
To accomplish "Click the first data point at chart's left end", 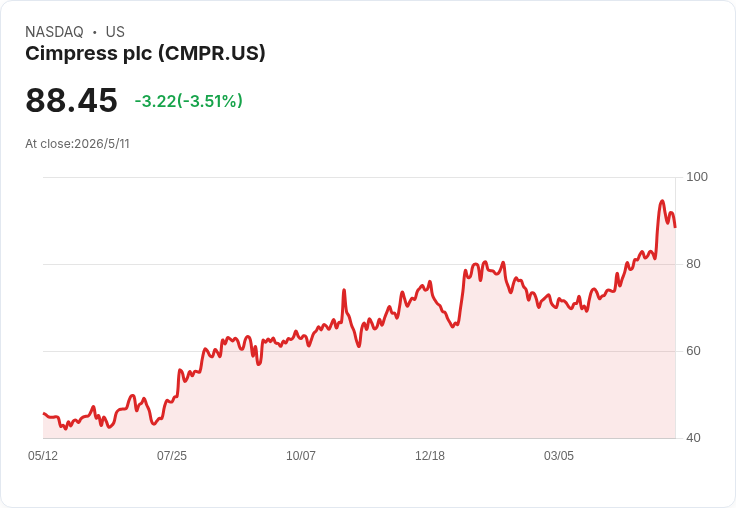I will point(44,413).
